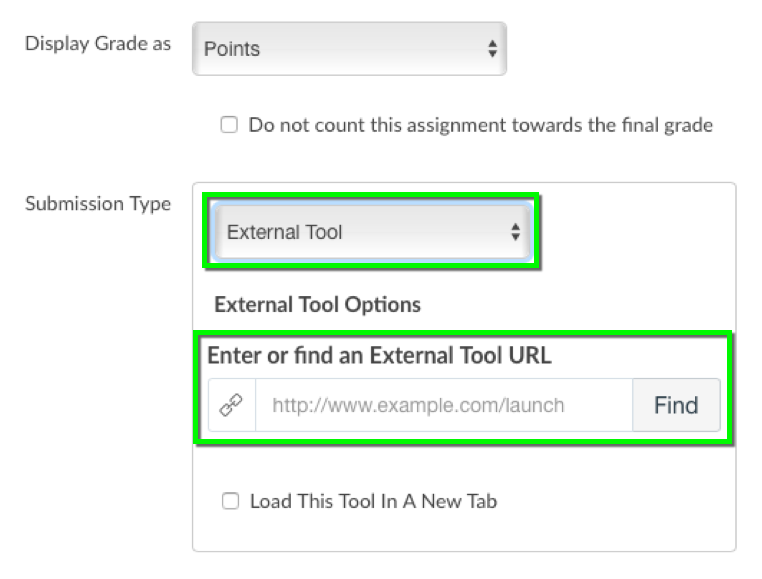Click the chain link icon beside URL field
The height and width of the screenshot is (579, 762).
pyautogui.click(x=231, y=405)
